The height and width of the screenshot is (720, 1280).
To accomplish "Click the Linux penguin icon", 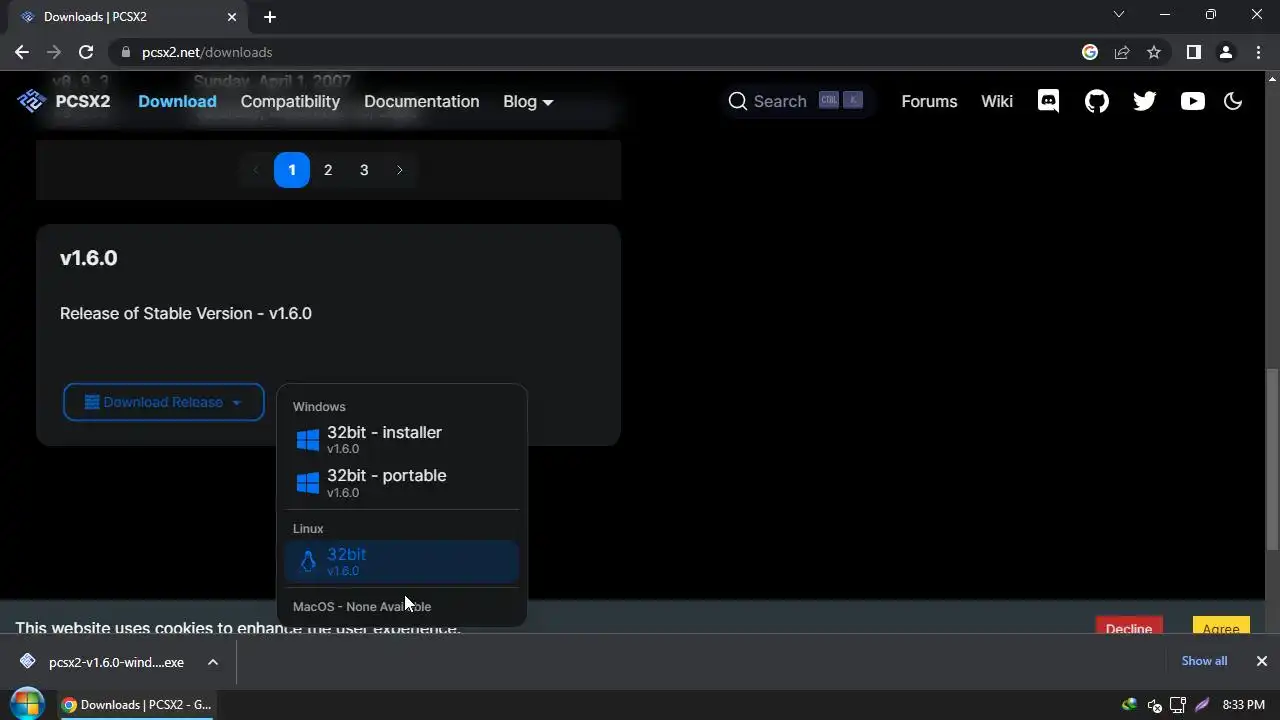I will pyautogui.click(x=308, y=562).
